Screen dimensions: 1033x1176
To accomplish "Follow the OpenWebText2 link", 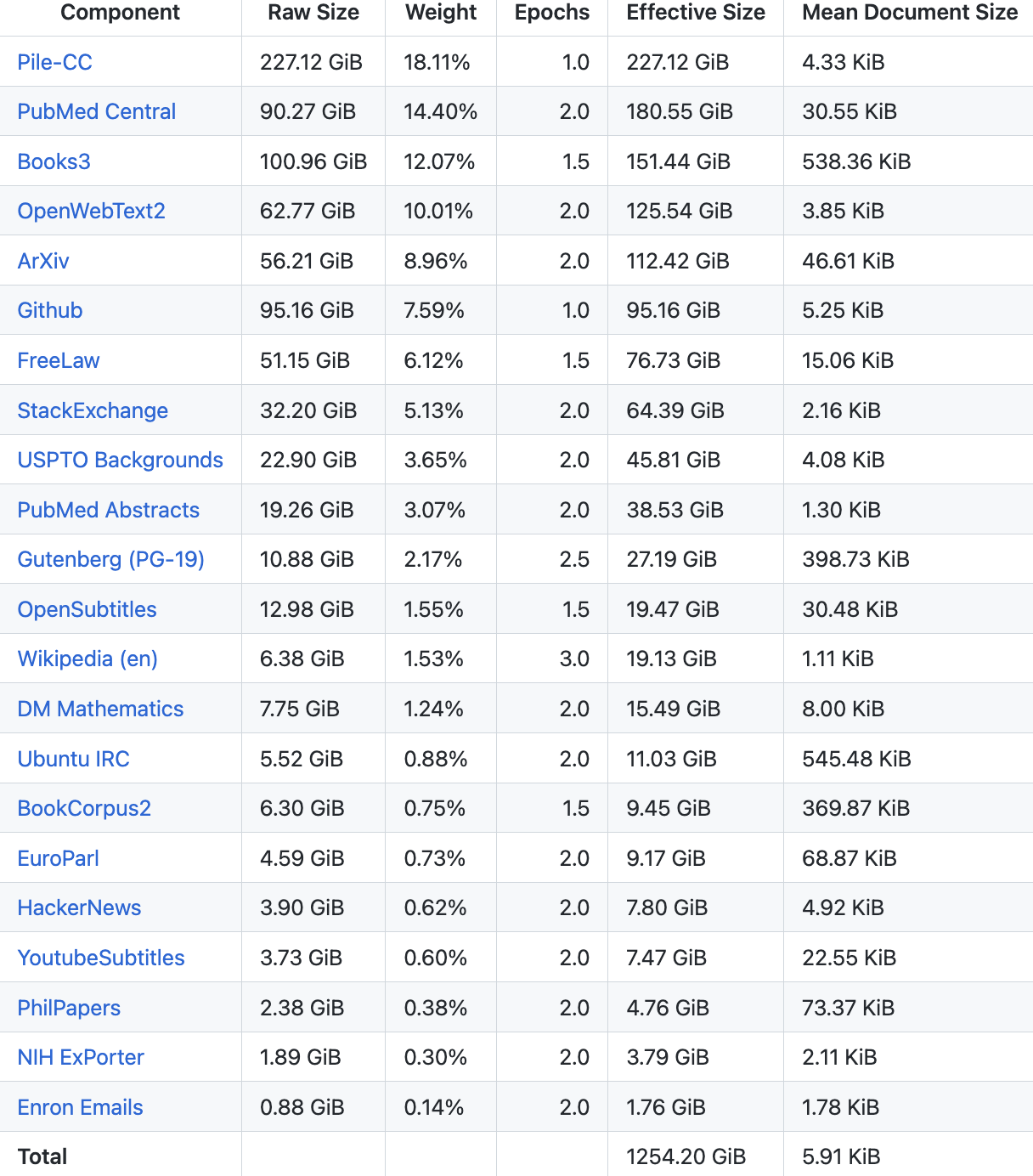I will [92, 211].
